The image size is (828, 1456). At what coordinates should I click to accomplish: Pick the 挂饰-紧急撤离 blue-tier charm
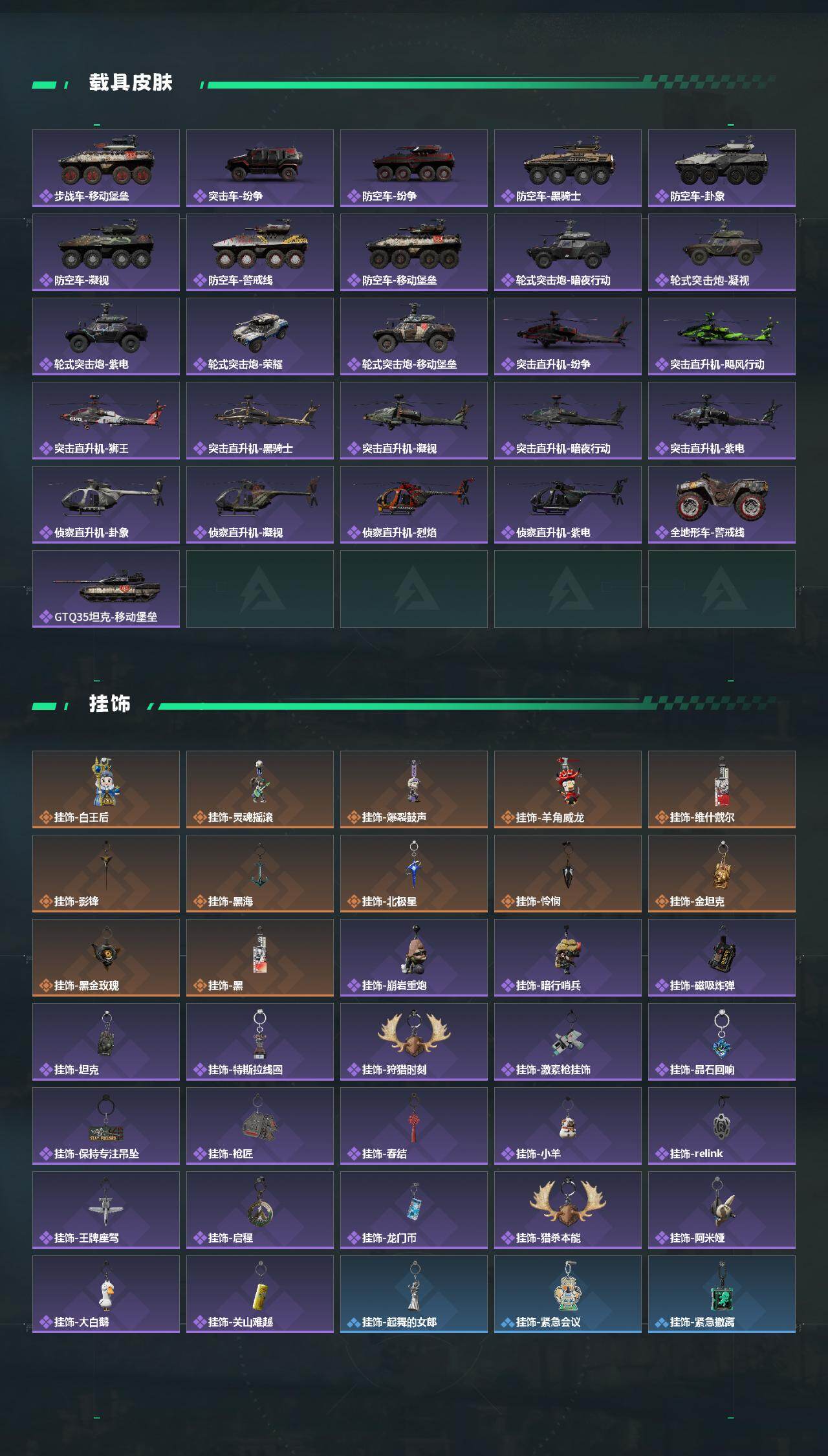click(x=722, y=1294)
